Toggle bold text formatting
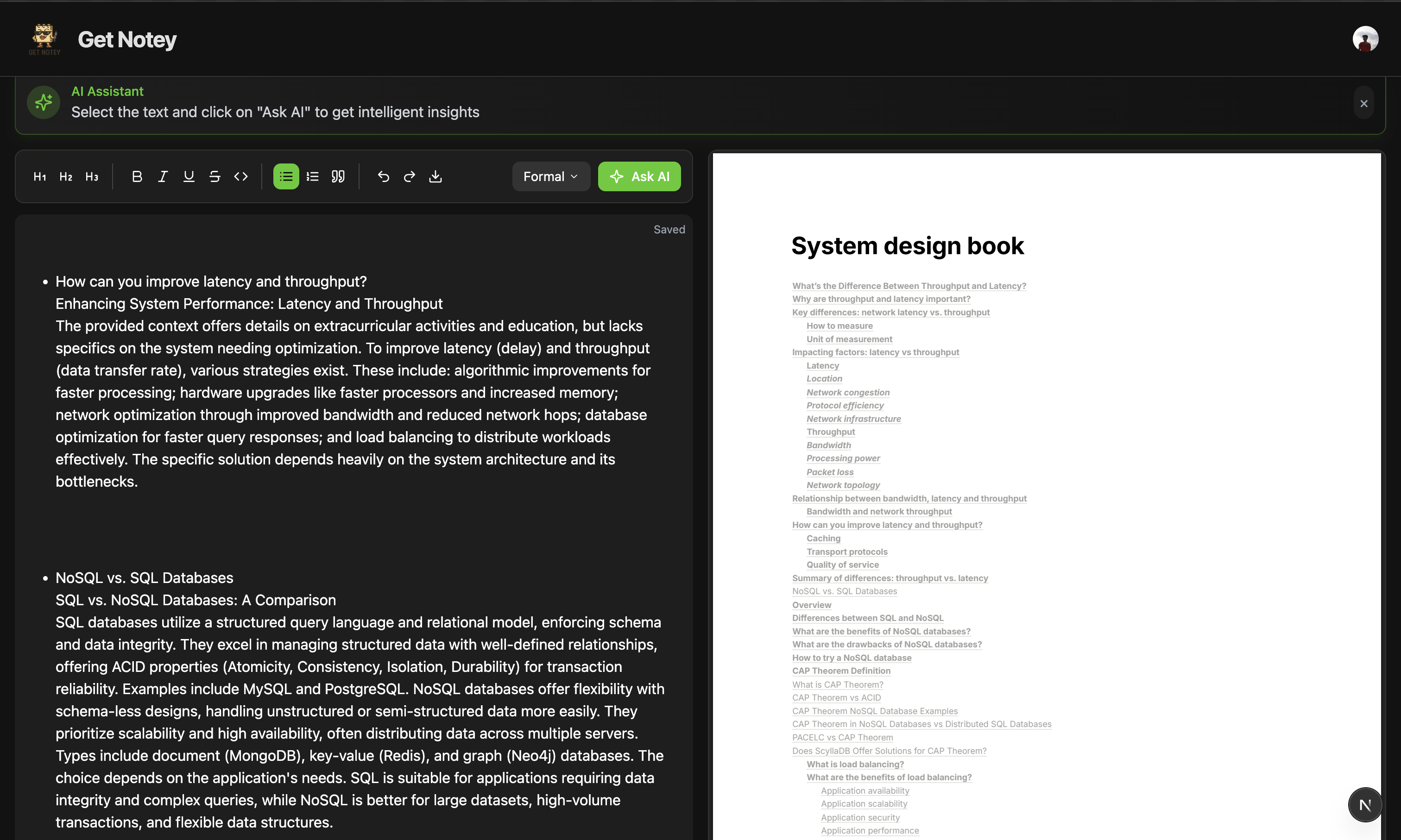1401x840 pixels. [x=137, y=176]
